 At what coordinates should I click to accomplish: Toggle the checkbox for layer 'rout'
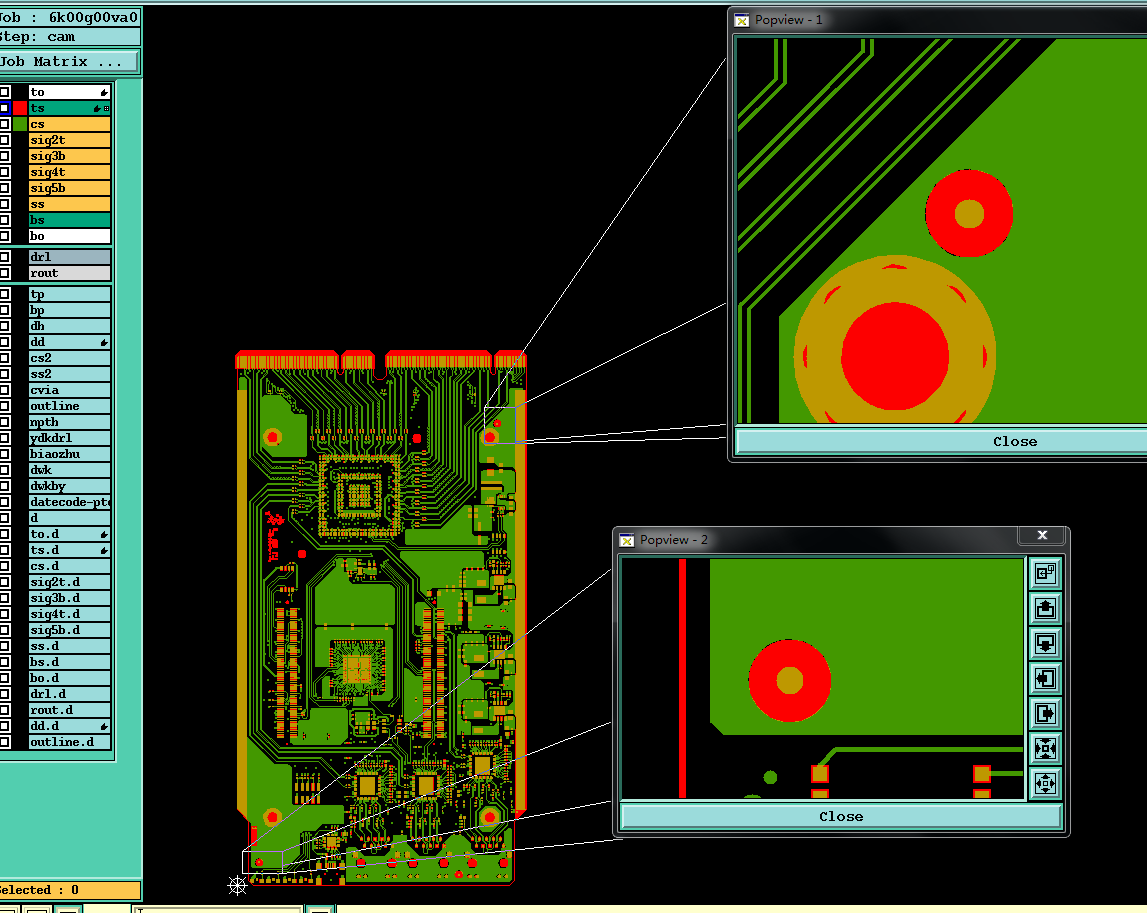tap(4, 273)
